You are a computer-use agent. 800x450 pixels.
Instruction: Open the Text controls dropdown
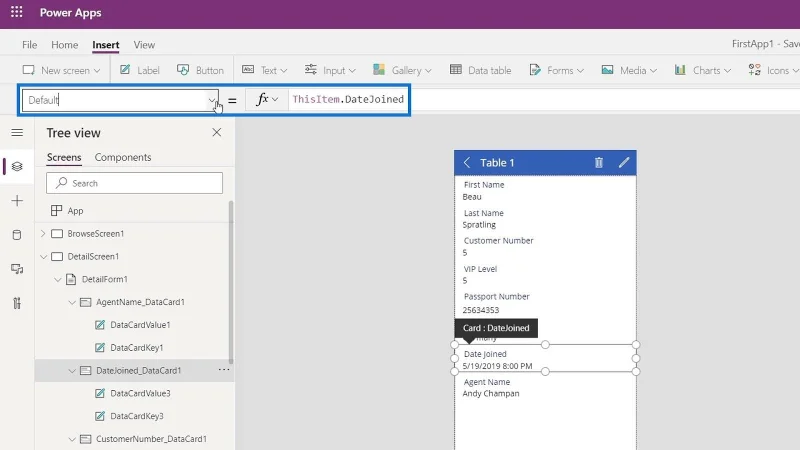[x=264, y=70]
